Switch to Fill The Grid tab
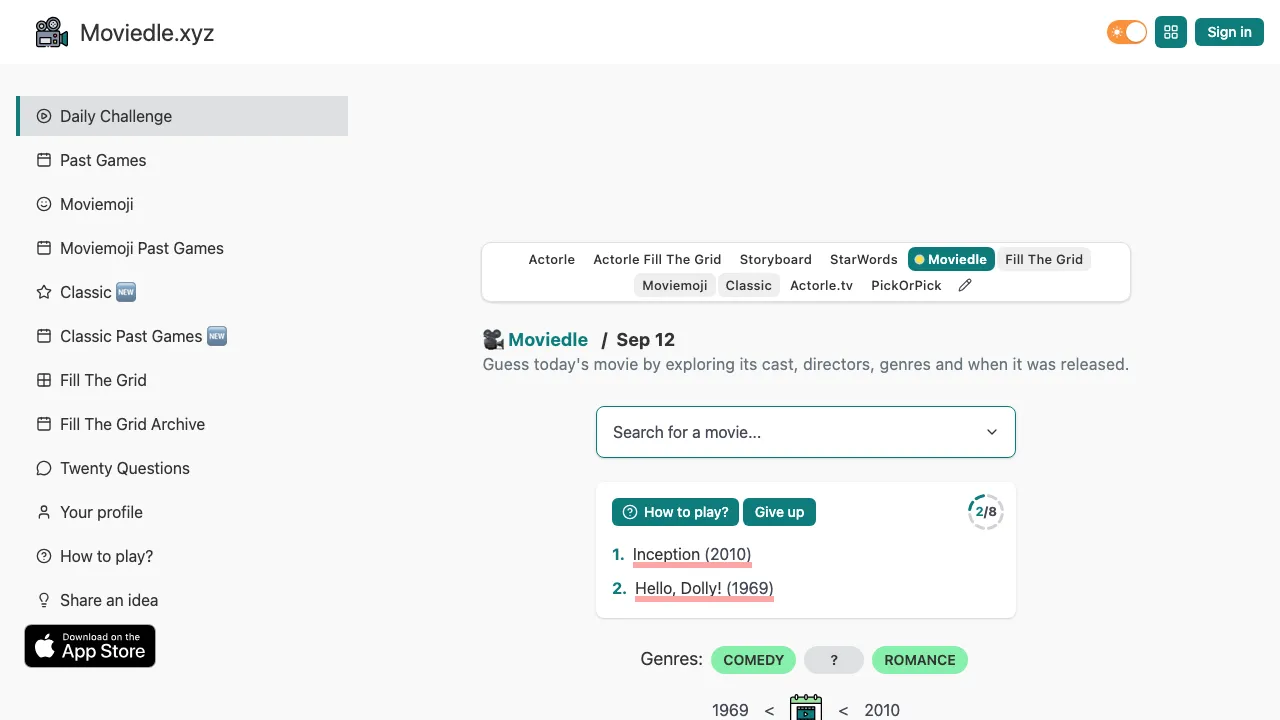Screen dimensions: 1280x720 (1044, 259)
